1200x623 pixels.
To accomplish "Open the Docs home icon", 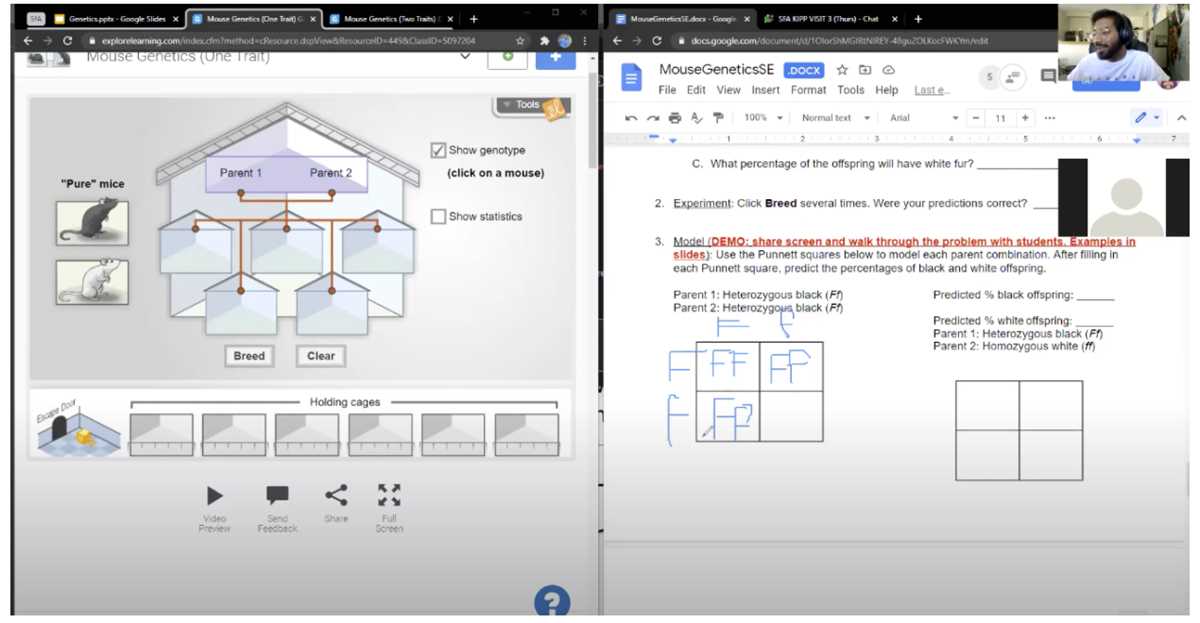I will click(631, 77).
